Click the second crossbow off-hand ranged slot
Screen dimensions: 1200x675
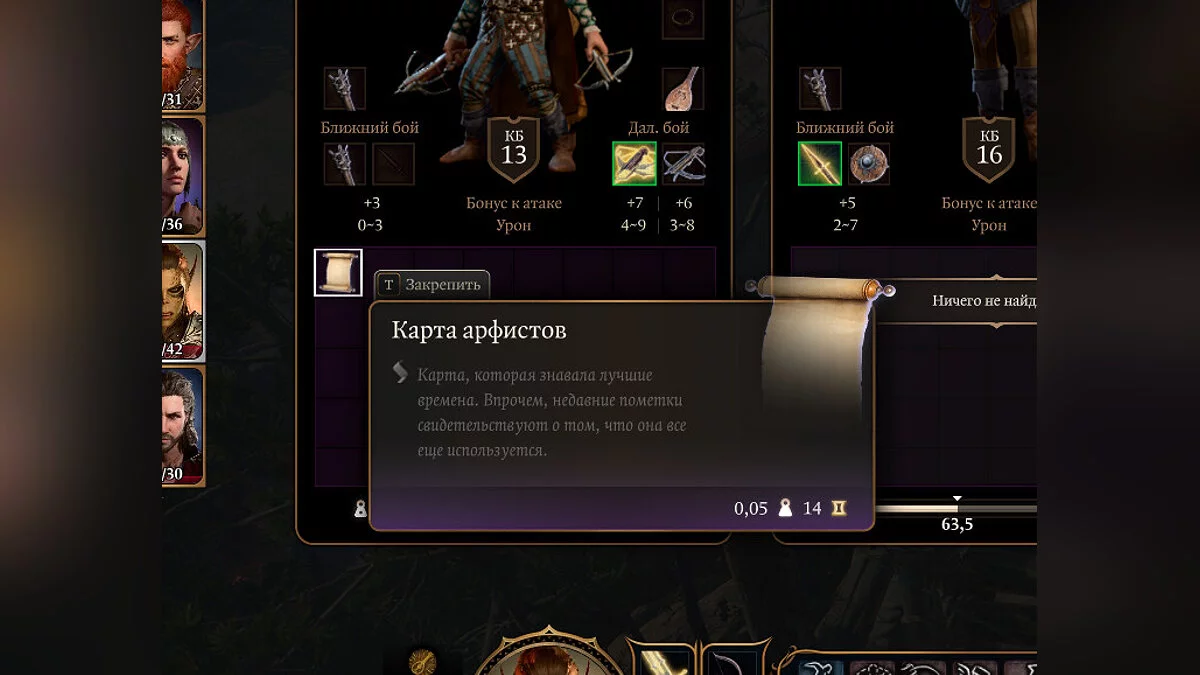(684, 164)
